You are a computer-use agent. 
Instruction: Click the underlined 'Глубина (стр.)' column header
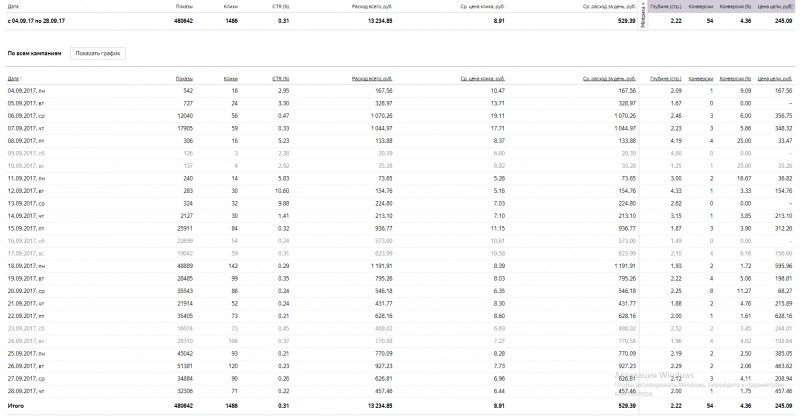click(665, 78)
